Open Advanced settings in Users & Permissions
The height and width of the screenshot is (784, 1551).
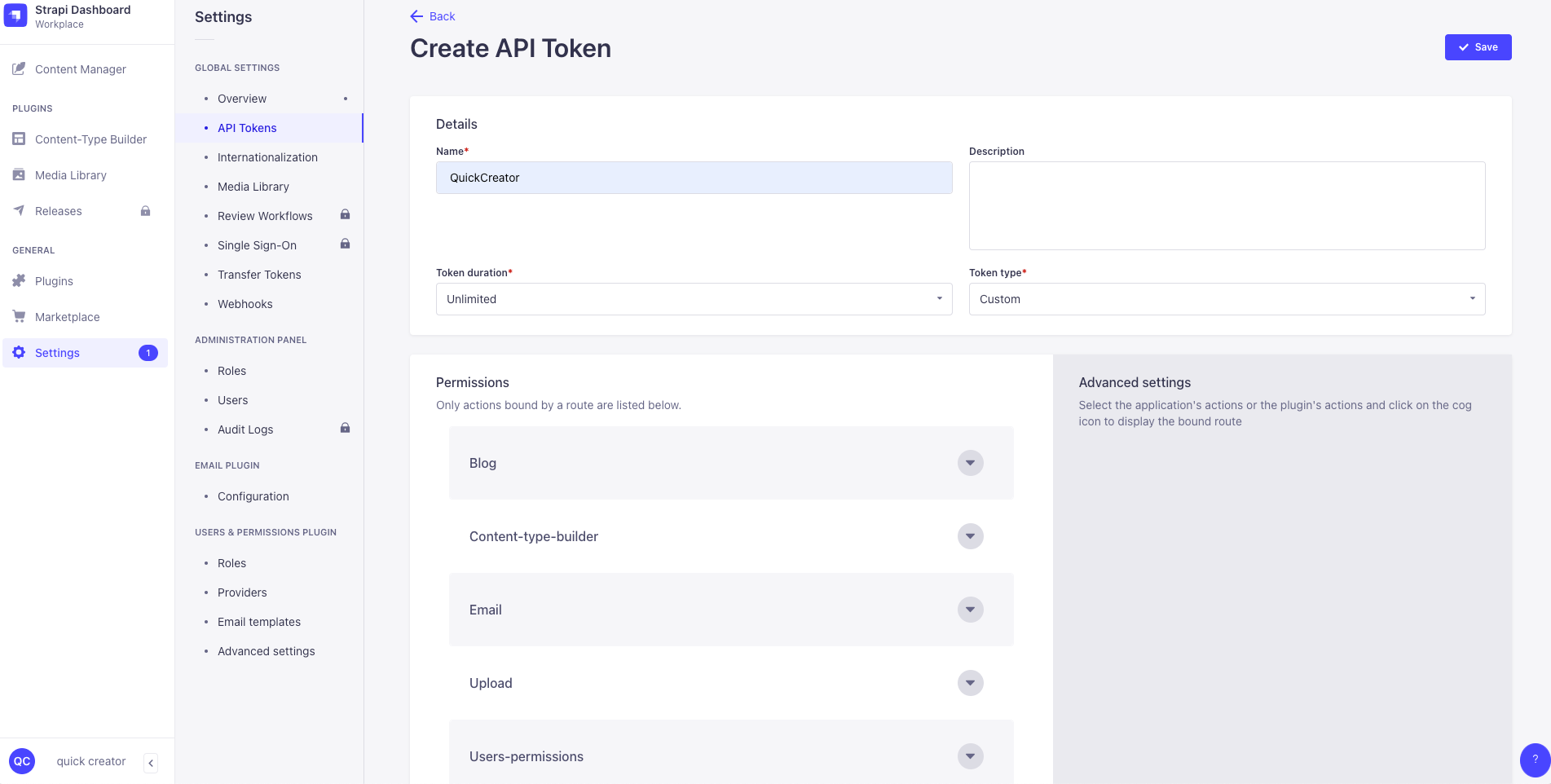(266, 651)
